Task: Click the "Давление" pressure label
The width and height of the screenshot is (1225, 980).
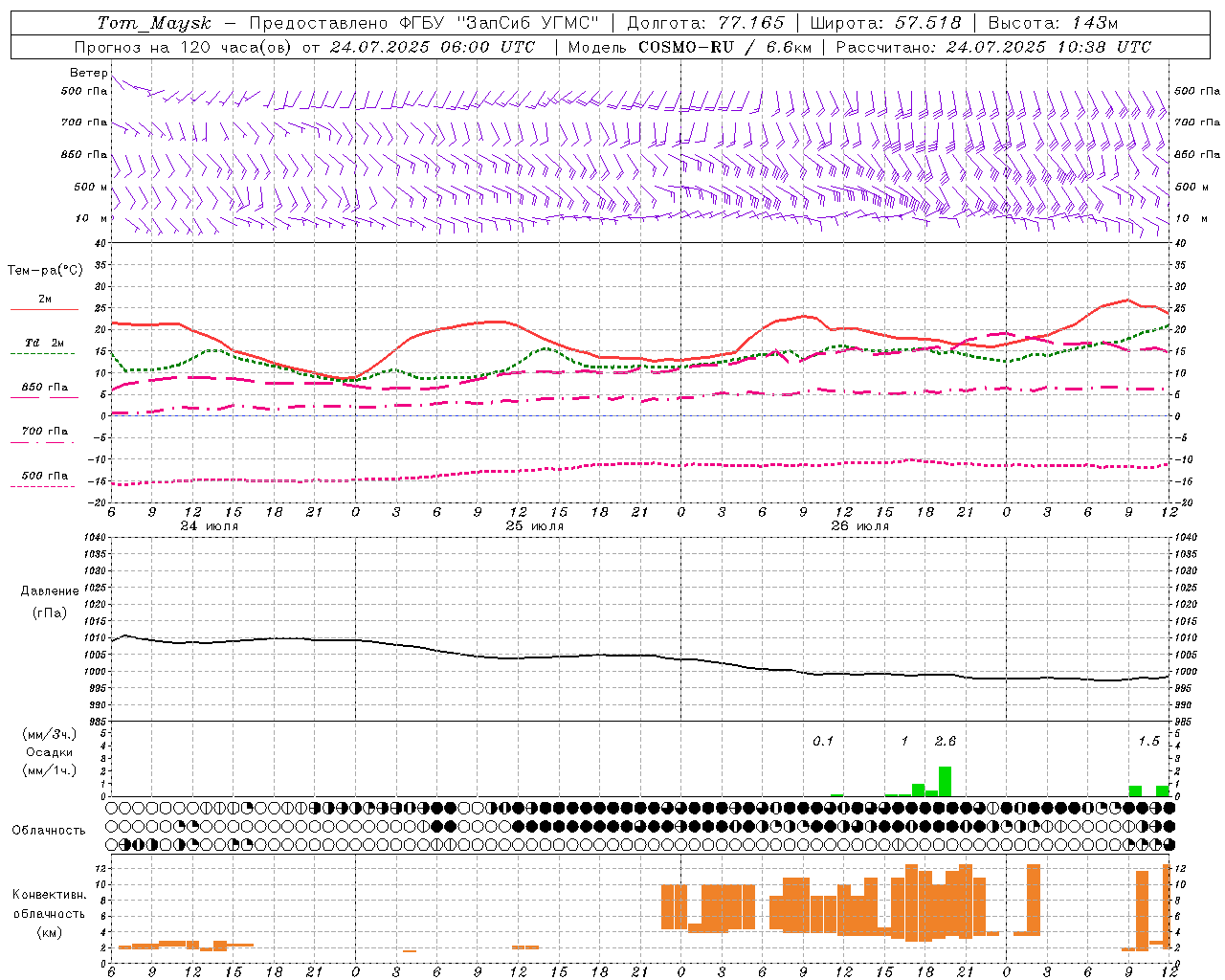Action: click(x=50, y=591)
